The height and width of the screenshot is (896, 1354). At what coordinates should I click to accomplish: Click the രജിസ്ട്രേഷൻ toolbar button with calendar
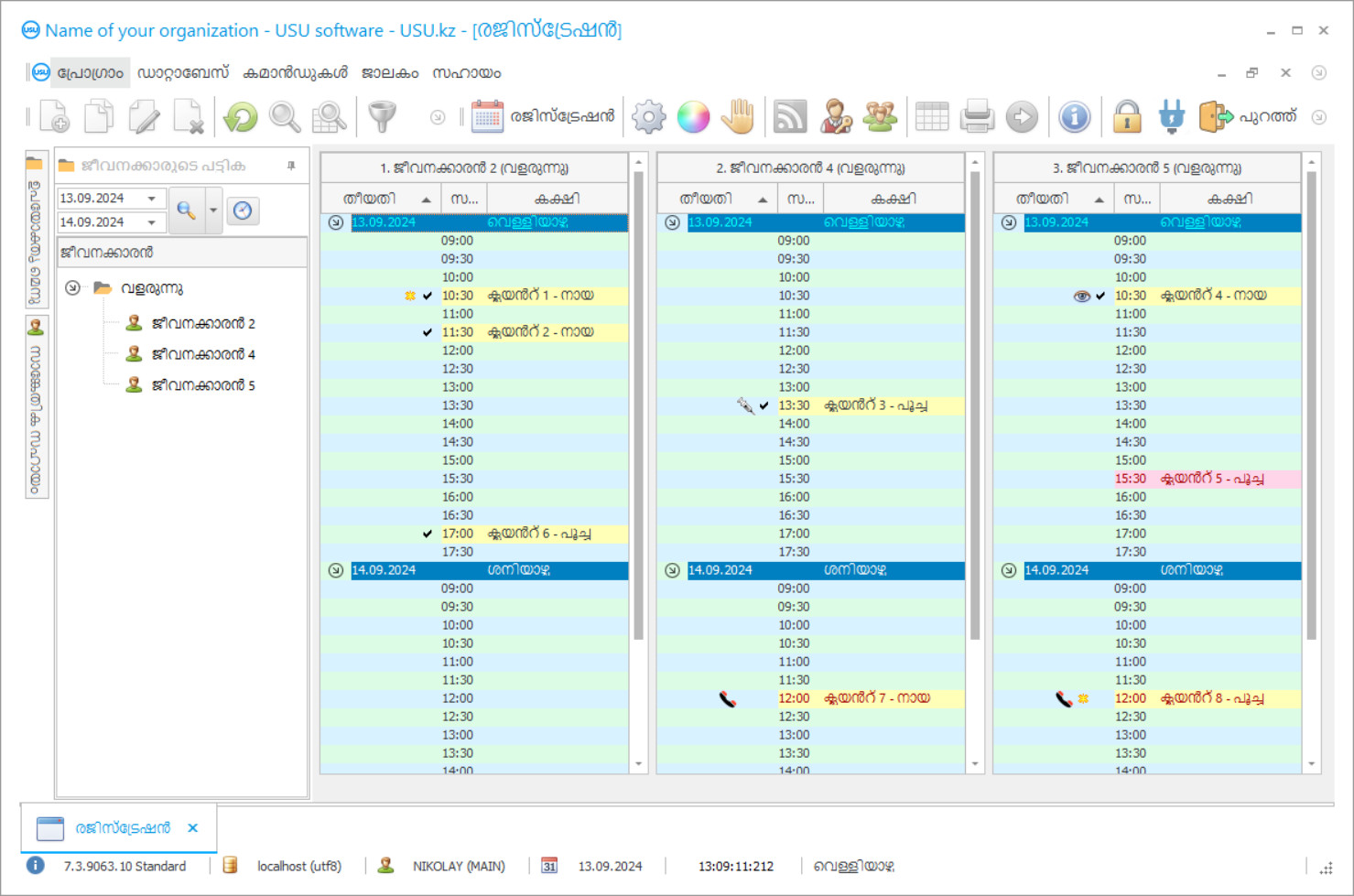(543, 117)
